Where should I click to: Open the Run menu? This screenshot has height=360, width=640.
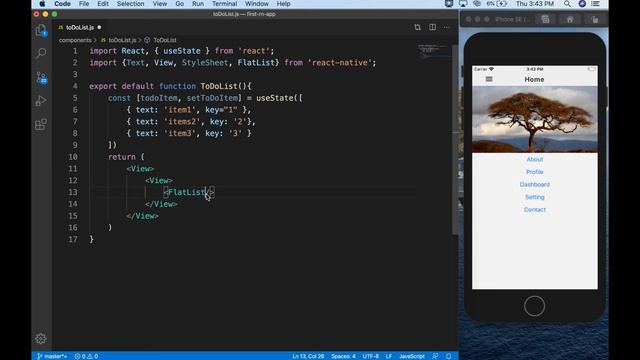pos(198,4)
